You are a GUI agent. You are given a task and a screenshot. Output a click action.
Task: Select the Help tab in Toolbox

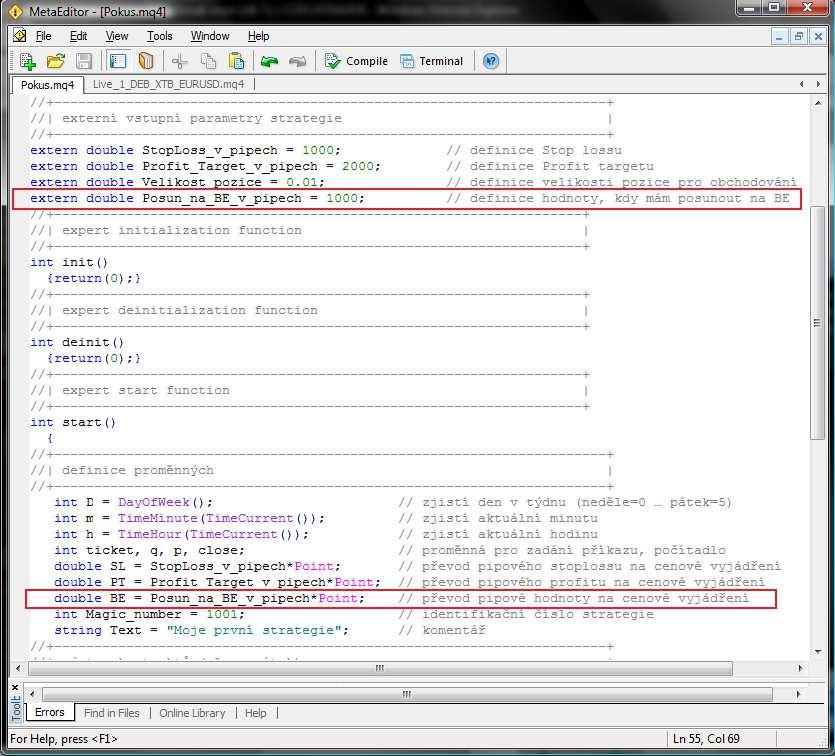click(x=256, y=713)
